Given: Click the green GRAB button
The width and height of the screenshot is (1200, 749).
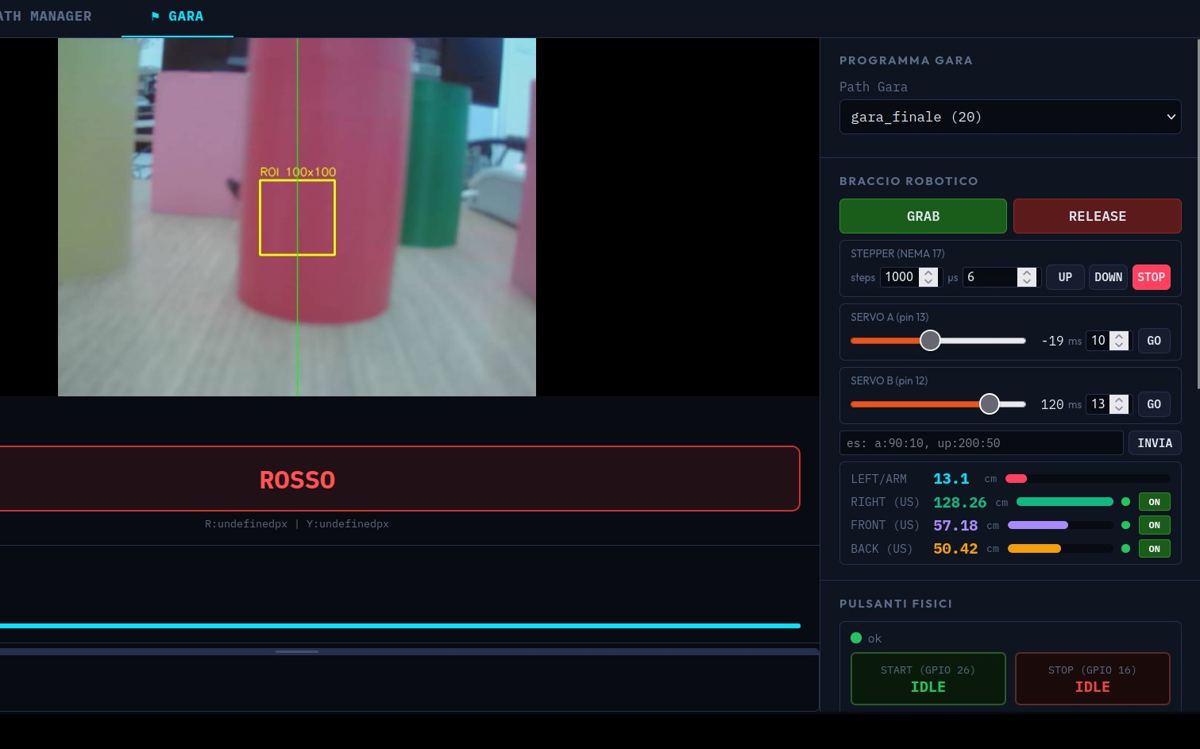Looking at the screenshot, I should point(923,216).
